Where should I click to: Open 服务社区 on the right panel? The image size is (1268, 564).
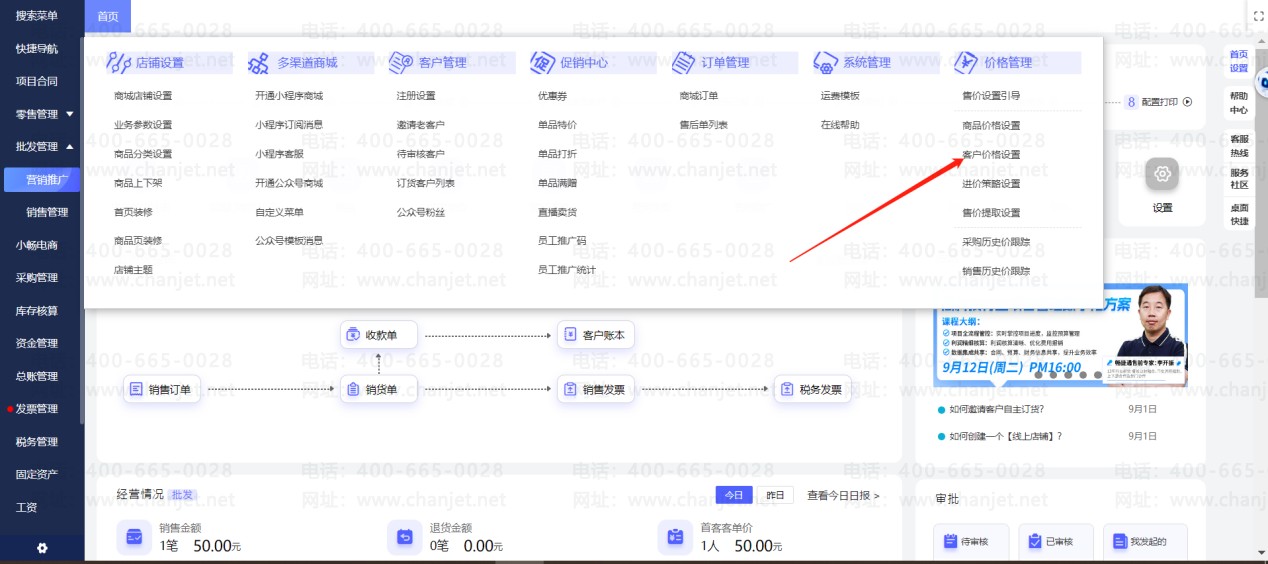[1239, 178]
